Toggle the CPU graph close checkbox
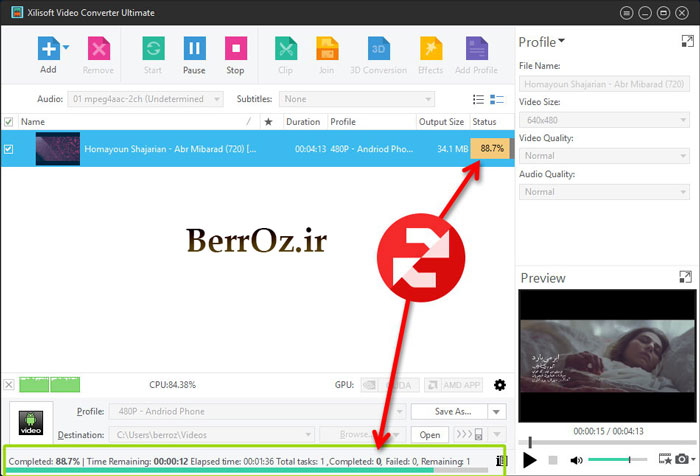The width and height of the screenshot is (700, 476). click(x=9, y=385)
